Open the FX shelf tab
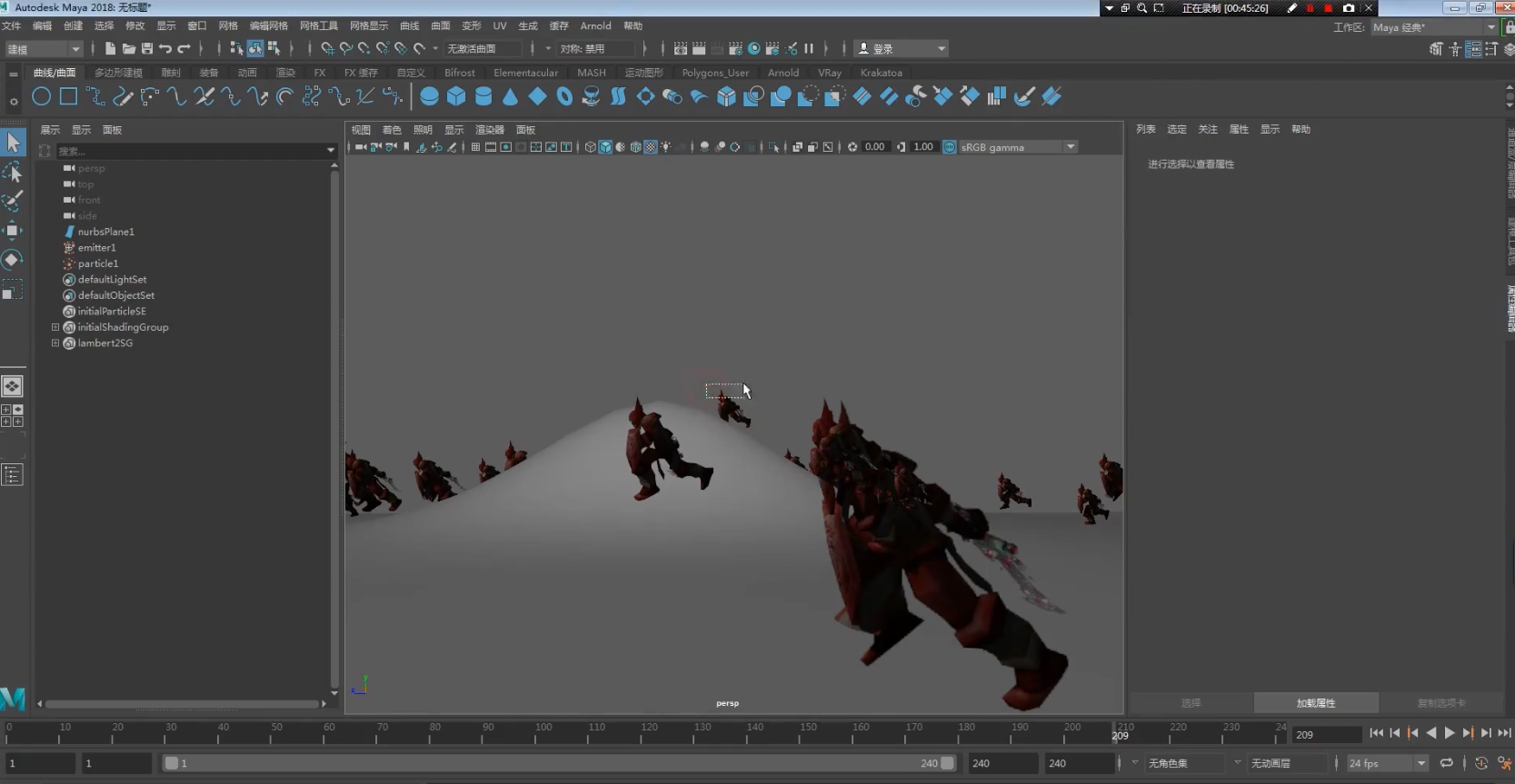The height and width of the screenshot is (784, 1515). point(319,73)
